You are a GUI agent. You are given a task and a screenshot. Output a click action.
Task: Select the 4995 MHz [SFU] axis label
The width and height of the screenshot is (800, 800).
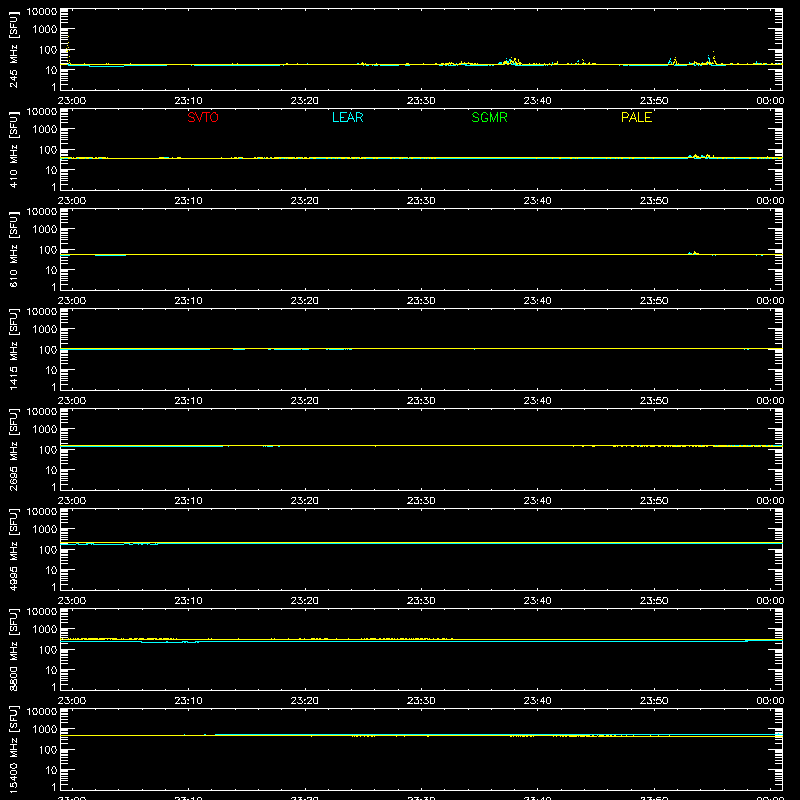[14, 550]
